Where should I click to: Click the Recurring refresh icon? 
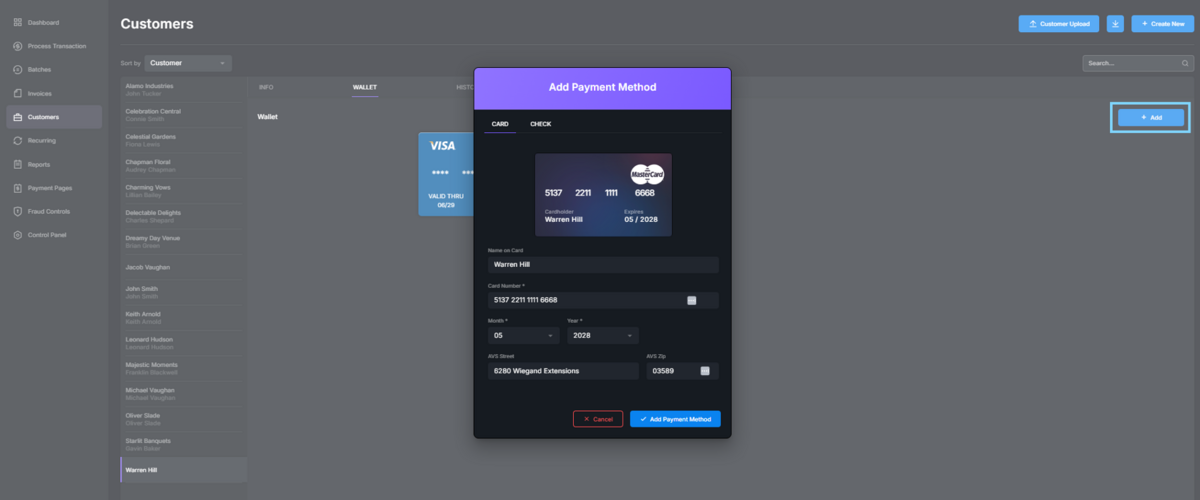18,141
